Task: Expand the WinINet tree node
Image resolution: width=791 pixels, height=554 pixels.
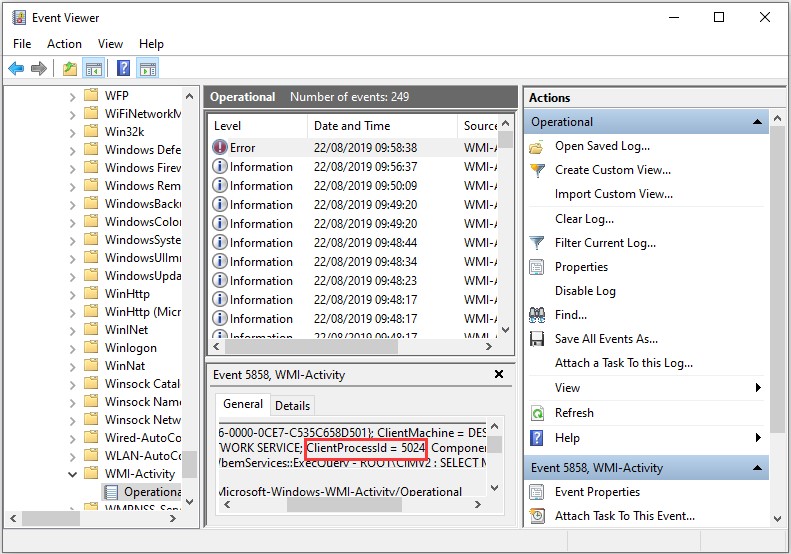Action: (x=73, y=330)
